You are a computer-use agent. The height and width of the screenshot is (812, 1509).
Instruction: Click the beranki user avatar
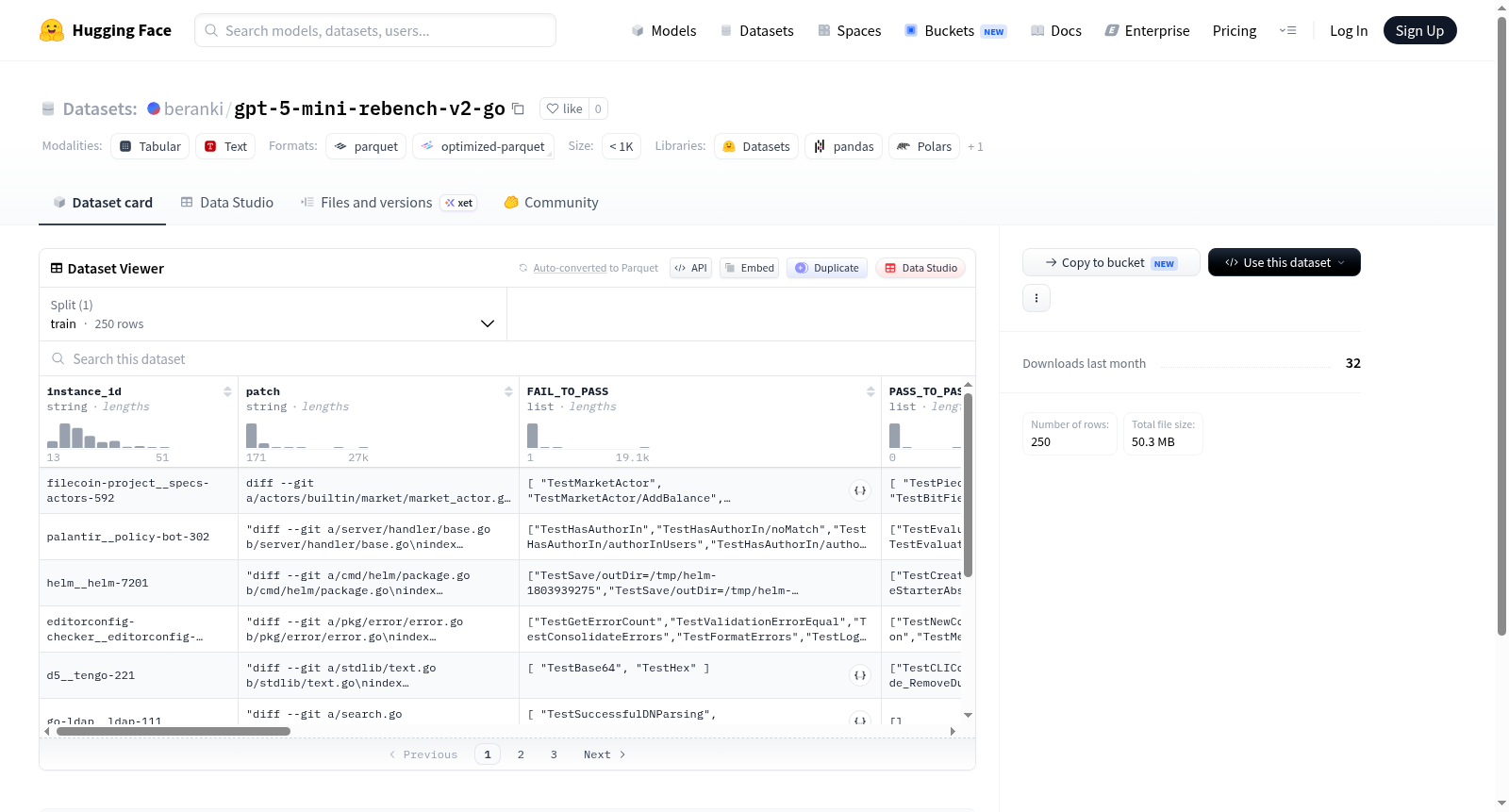point(154,108)
